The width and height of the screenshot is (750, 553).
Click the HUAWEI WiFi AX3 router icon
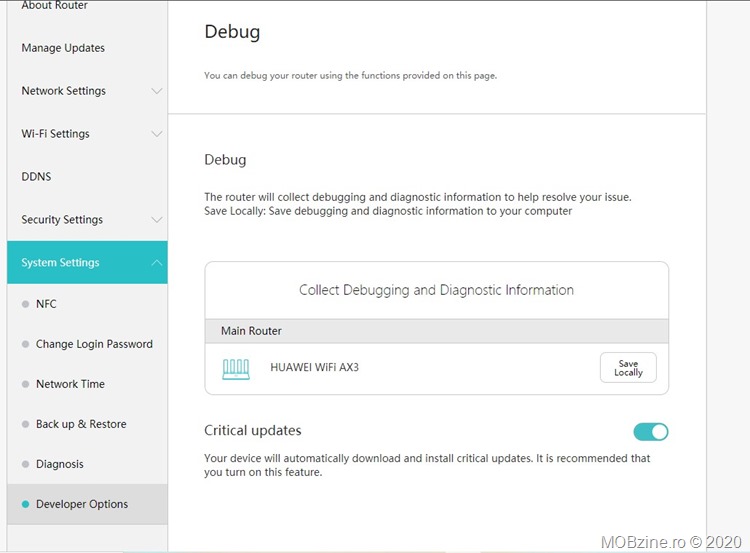click(236, 368)
